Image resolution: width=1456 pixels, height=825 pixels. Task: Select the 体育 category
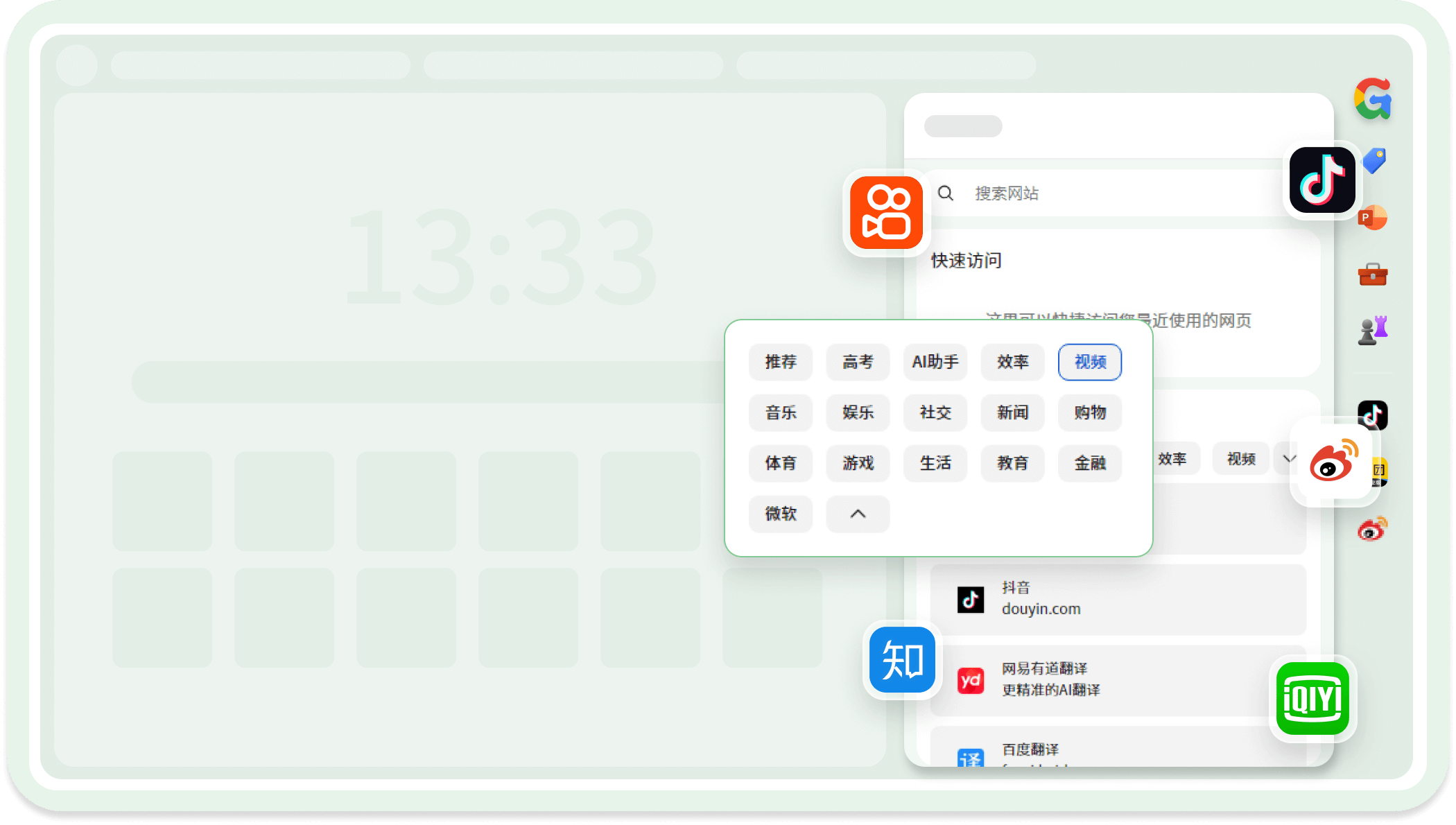pyautogui.click(x=781, y=463)
